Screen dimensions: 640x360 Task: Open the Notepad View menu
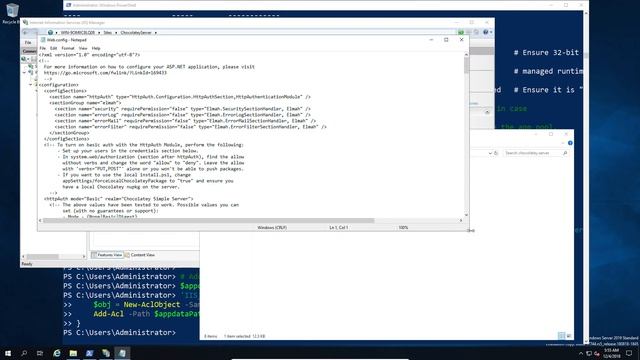83,48
